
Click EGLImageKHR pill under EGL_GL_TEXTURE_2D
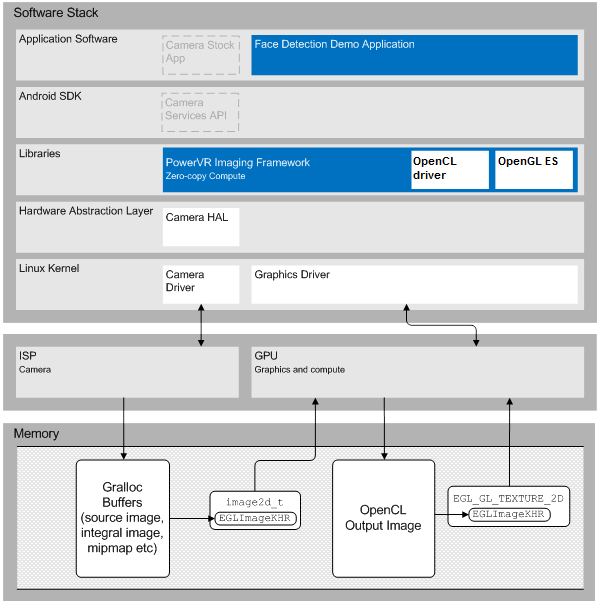click(509, 514)
